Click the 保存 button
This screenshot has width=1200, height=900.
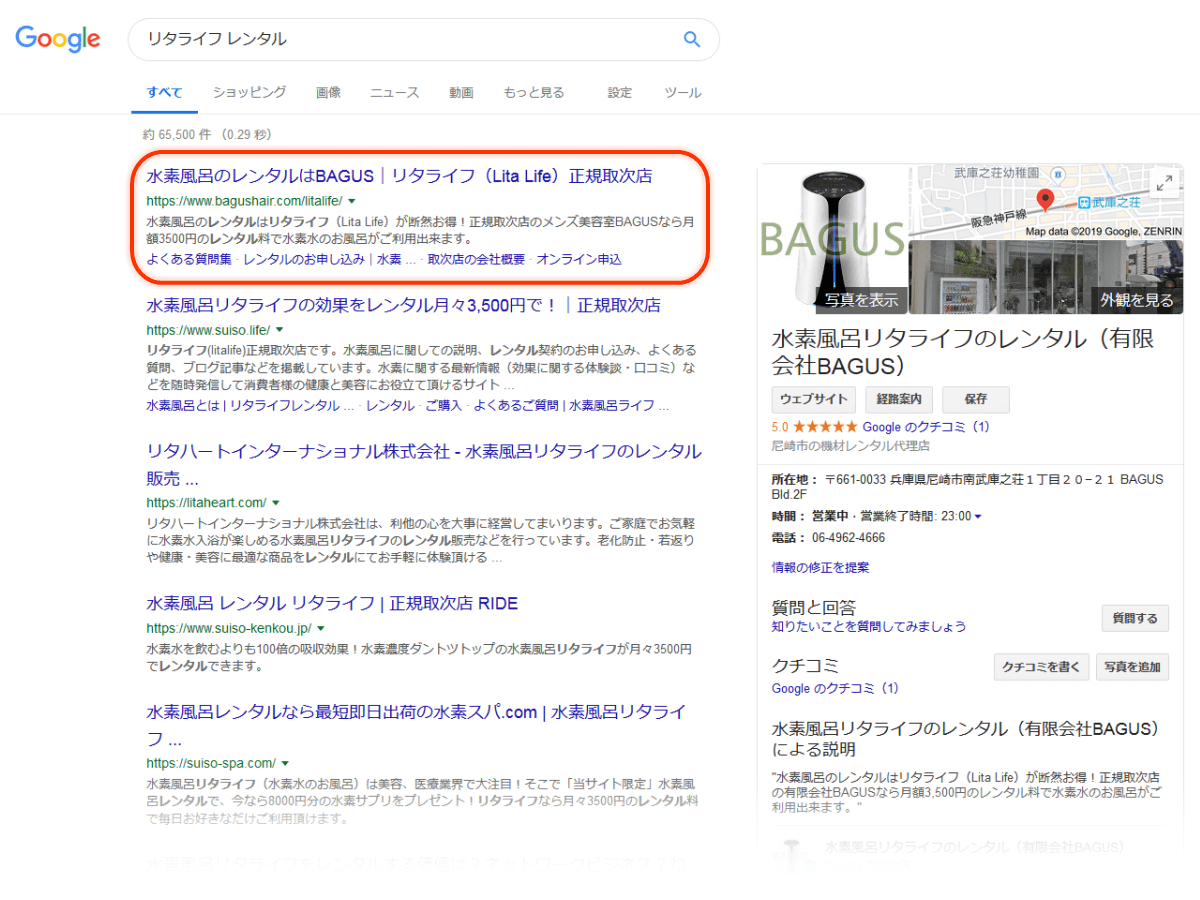976,399
